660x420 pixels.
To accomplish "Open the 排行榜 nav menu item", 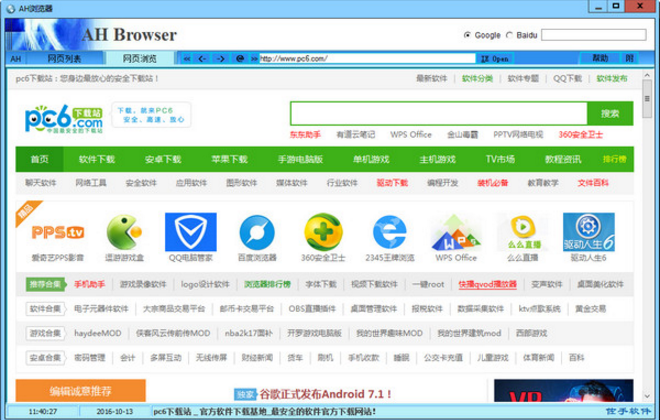I will [615, 159].
